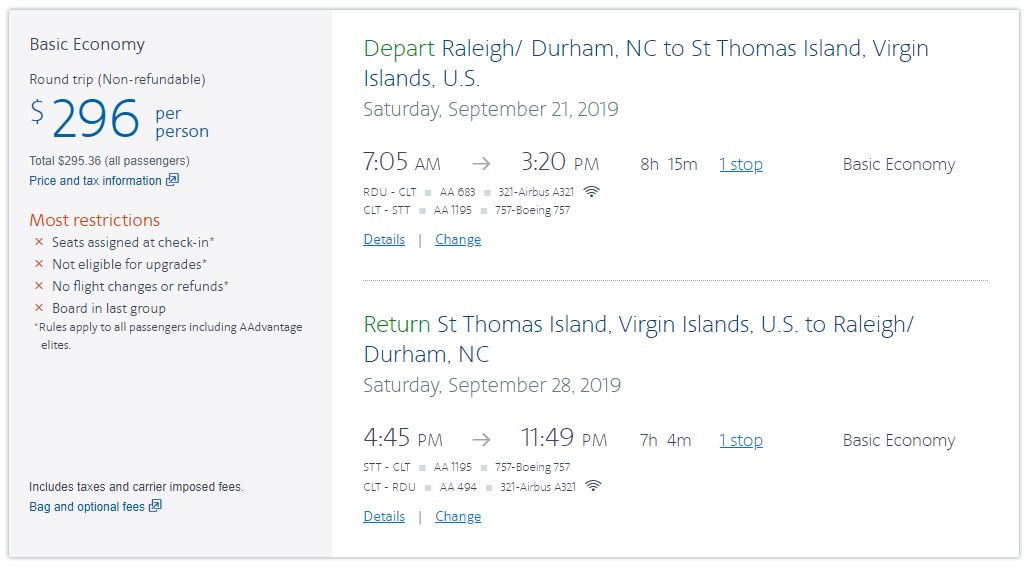The height and width of the screenshot is (568, 1029).
Task: Open the Price and tax information link
Action: [x=95, y=181]
